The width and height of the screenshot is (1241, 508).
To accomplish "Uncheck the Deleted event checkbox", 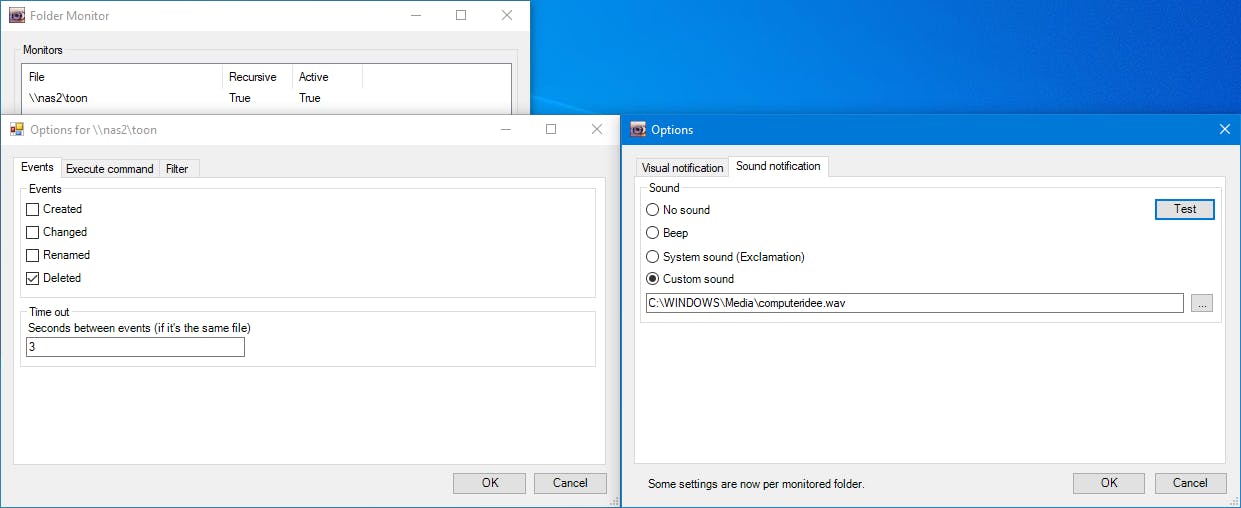I will [x=33, y=278].
